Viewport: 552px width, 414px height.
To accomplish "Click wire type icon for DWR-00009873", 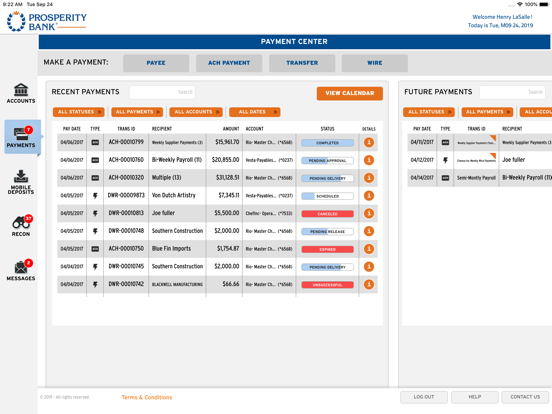I will coord(95,196).
